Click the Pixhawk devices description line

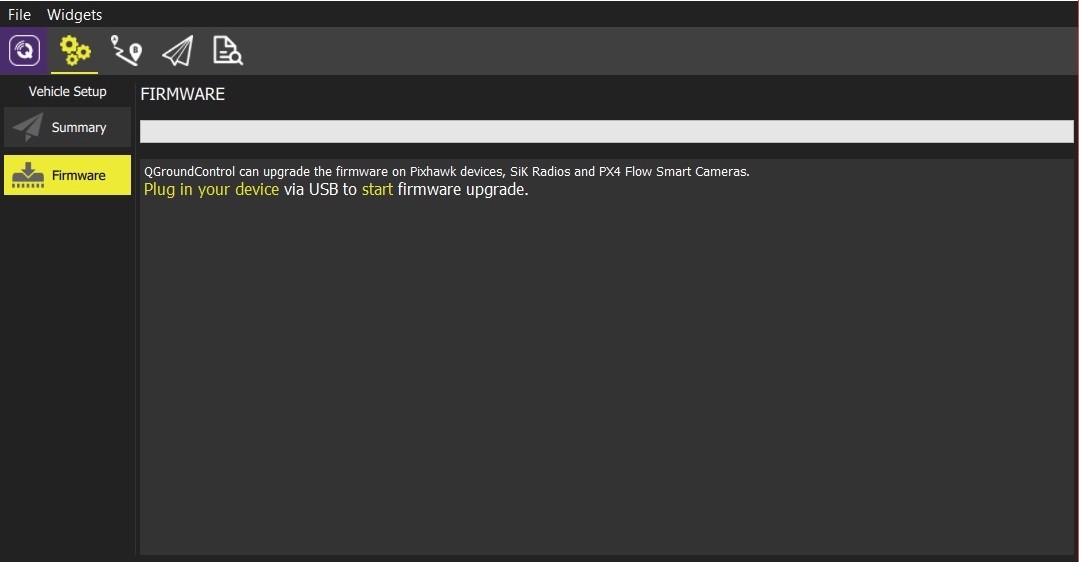pos(446,172)
